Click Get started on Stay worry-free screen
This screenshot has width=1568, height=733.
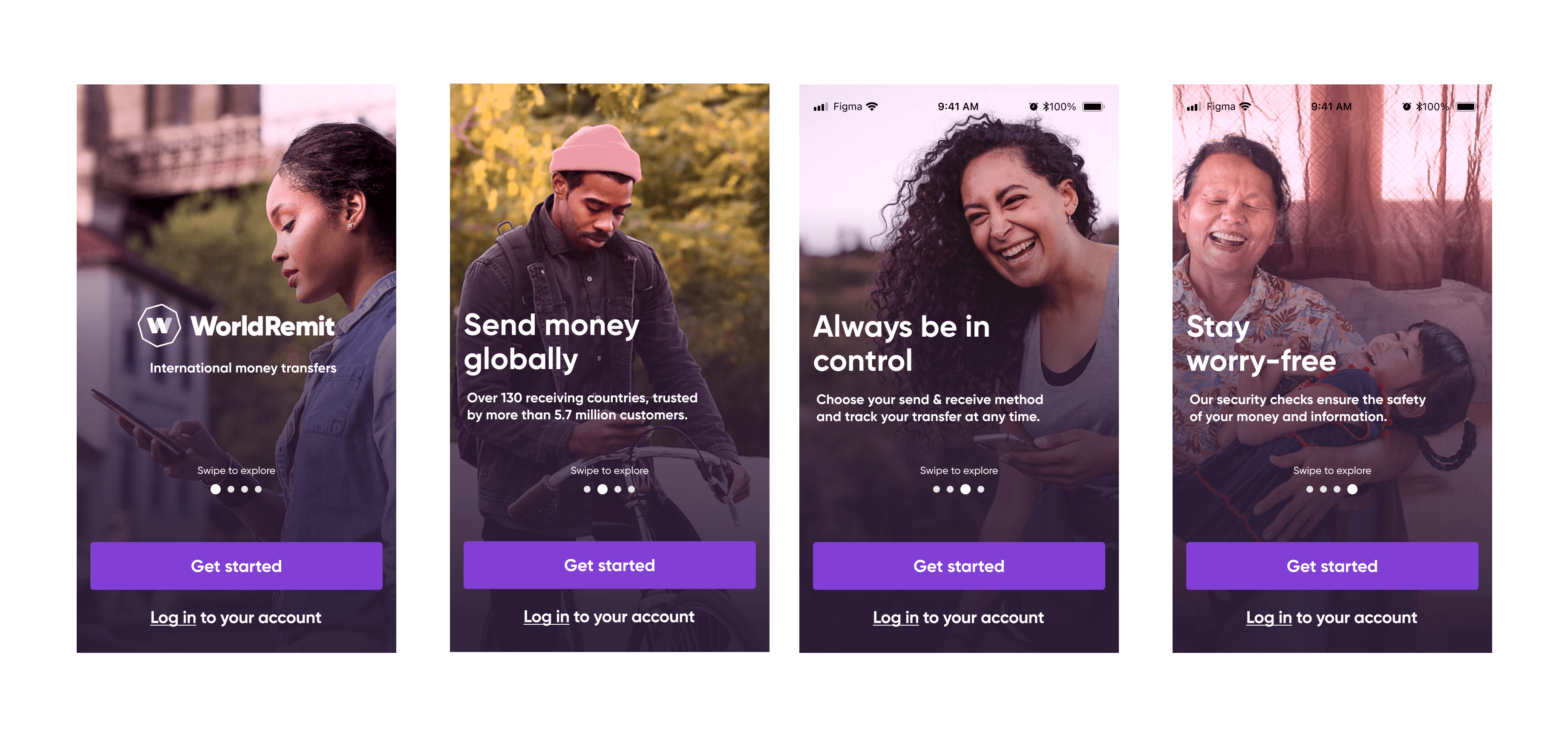pyautogui.click(x=1332, y=566)
